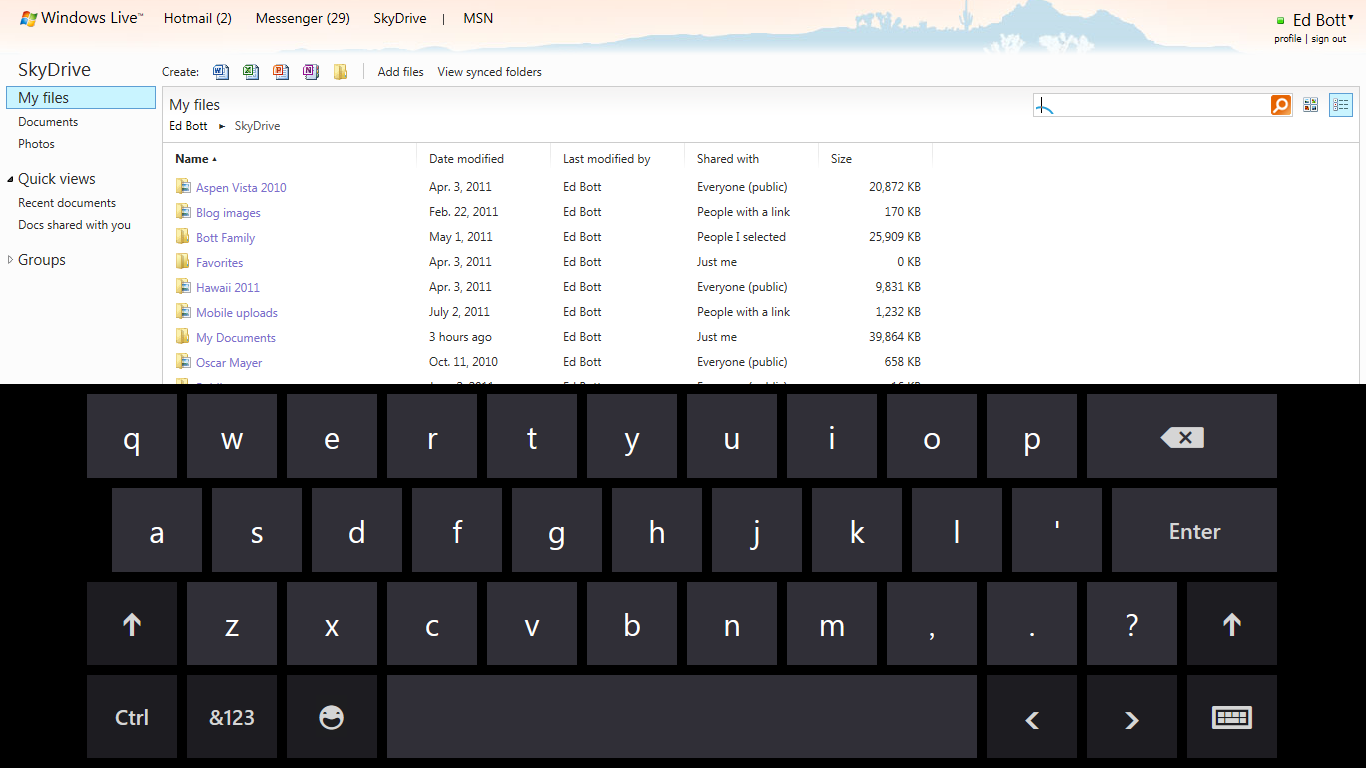Click the Oscar Mayer folder icon
Image resolution: width=1366 pixels, height=768 pixels.
coord(183,361)
